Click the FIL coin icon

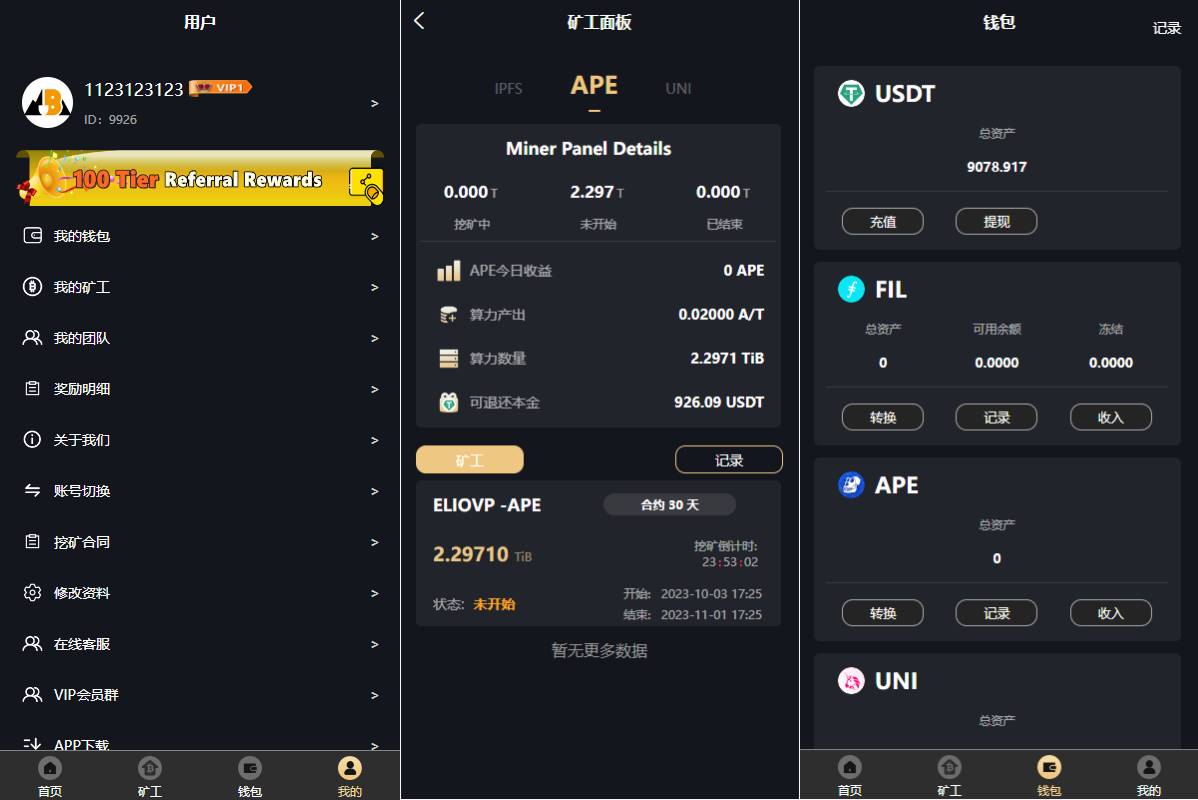click(851, 289)
